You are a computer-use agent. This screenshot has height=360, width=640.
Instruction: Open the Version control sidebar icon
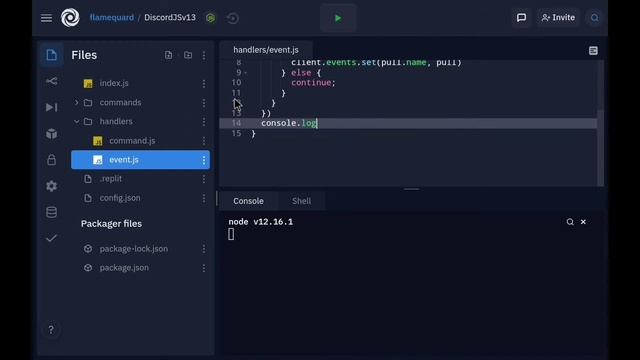coord(51,81)
